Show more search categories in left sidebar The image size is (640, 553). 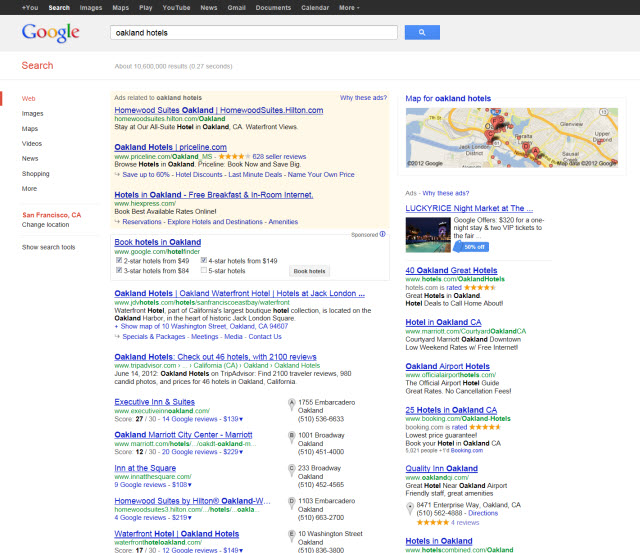29,189
